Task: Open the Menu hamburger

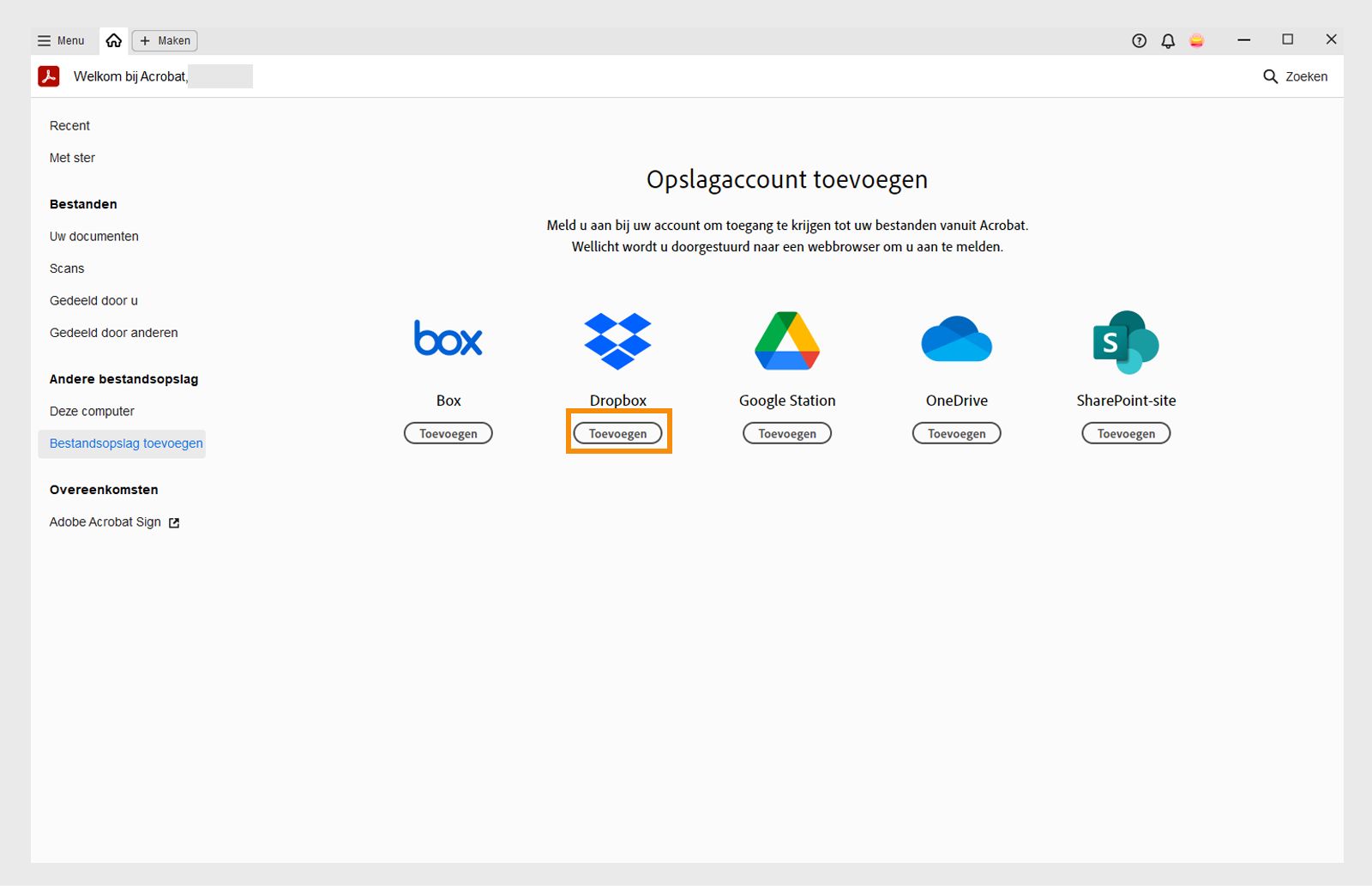Action: coord(61,40)
